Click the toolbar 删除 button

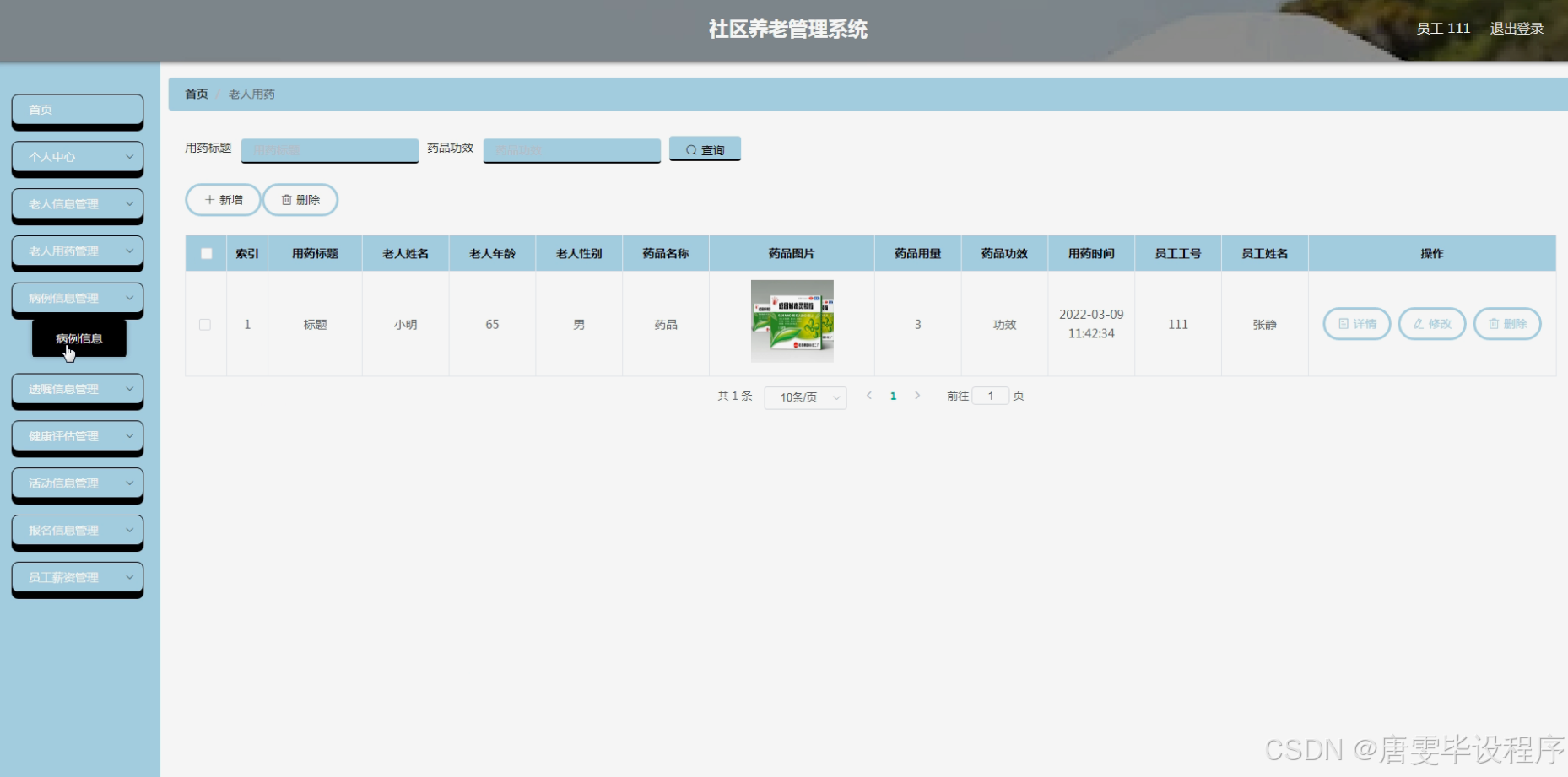pos(300,200)
